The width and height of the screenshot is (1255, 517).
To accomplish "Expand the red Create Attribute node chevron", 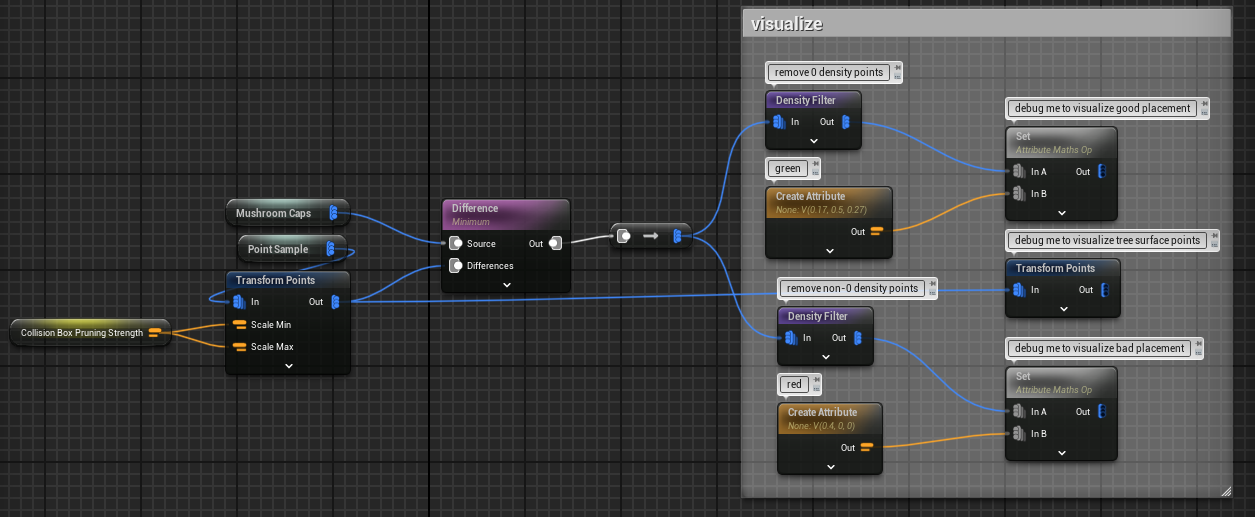I will pos(830,466).
